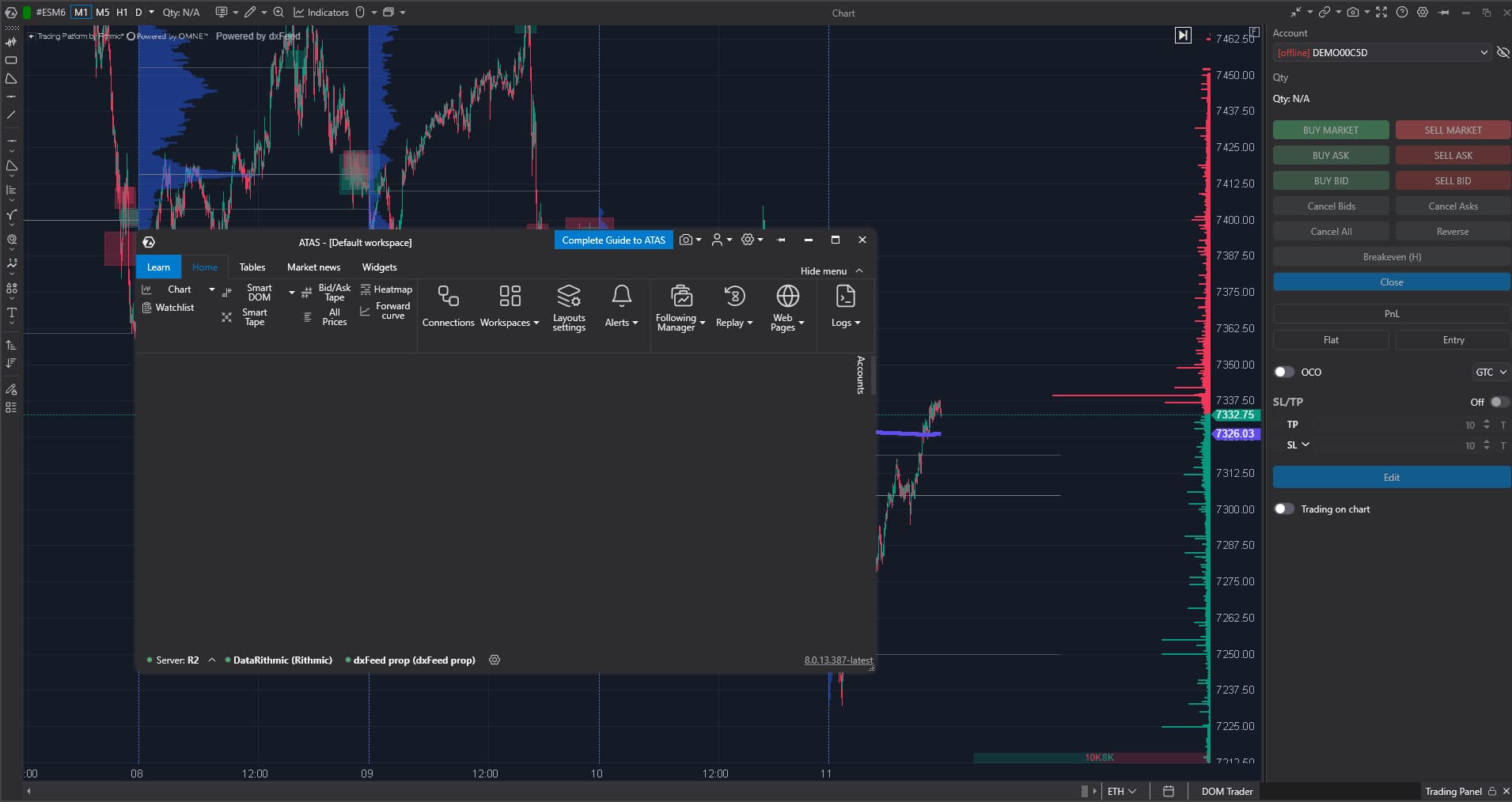Open the account selection dropdown
The height and width of the screenshot is (802, 1512).
tap(1381, 52)
